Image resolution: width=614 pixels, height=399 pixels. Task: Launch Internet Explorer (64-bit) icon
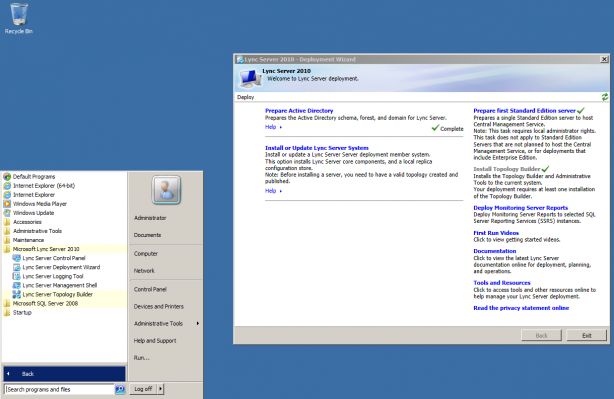coord(7,186)
